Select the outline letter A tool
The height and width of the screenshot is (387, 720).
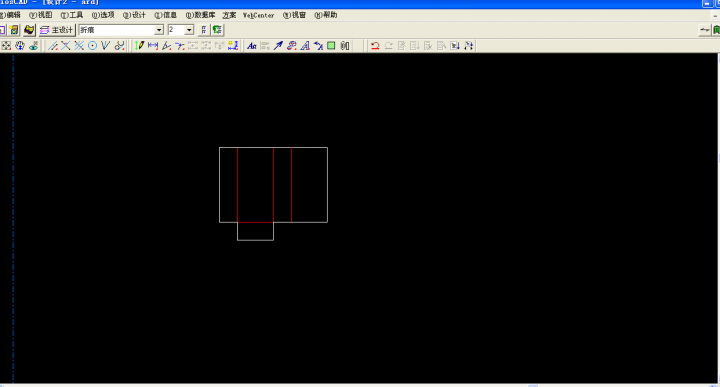[x=305, y=45]
